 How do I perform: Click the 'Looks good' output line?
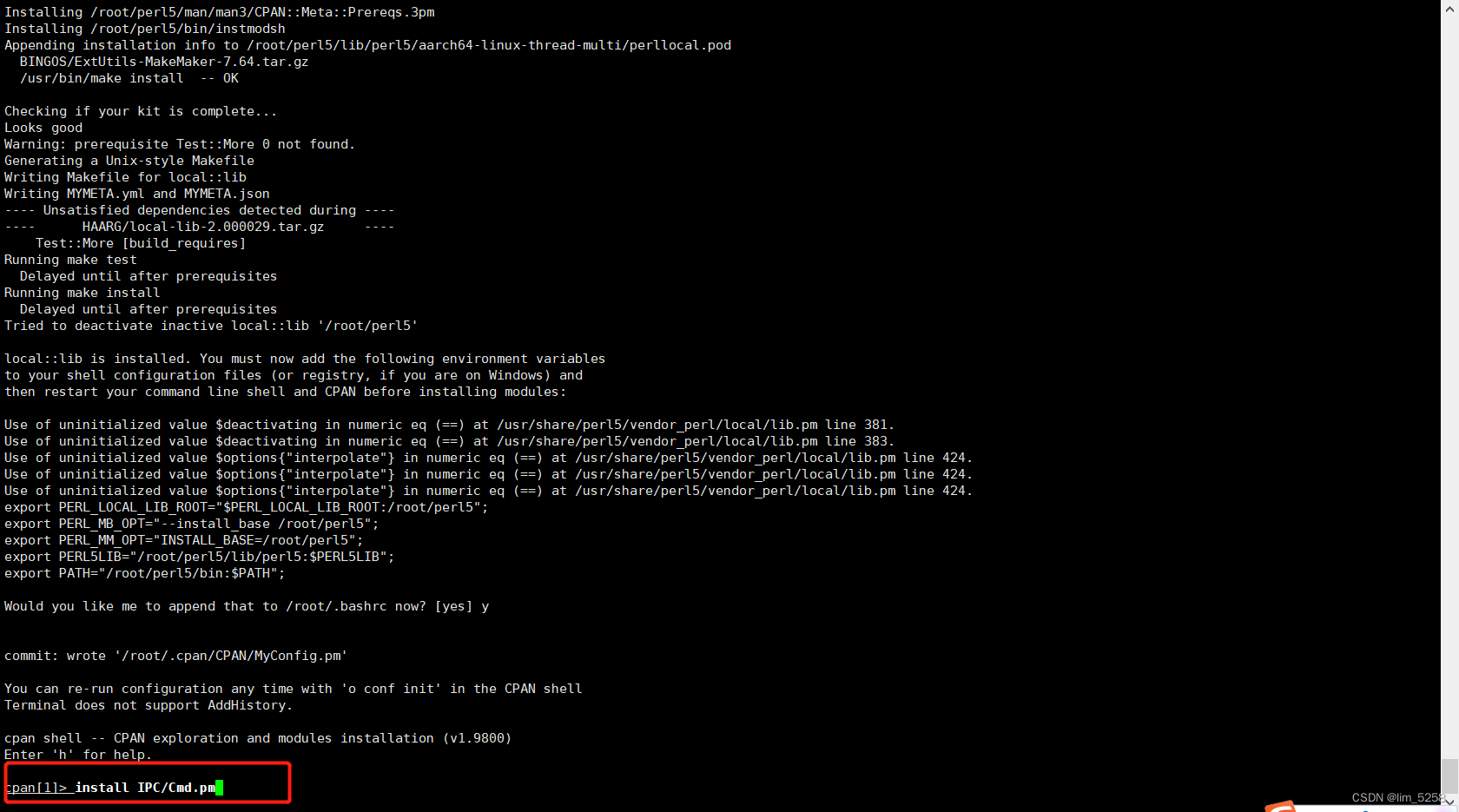pos(43,128)
